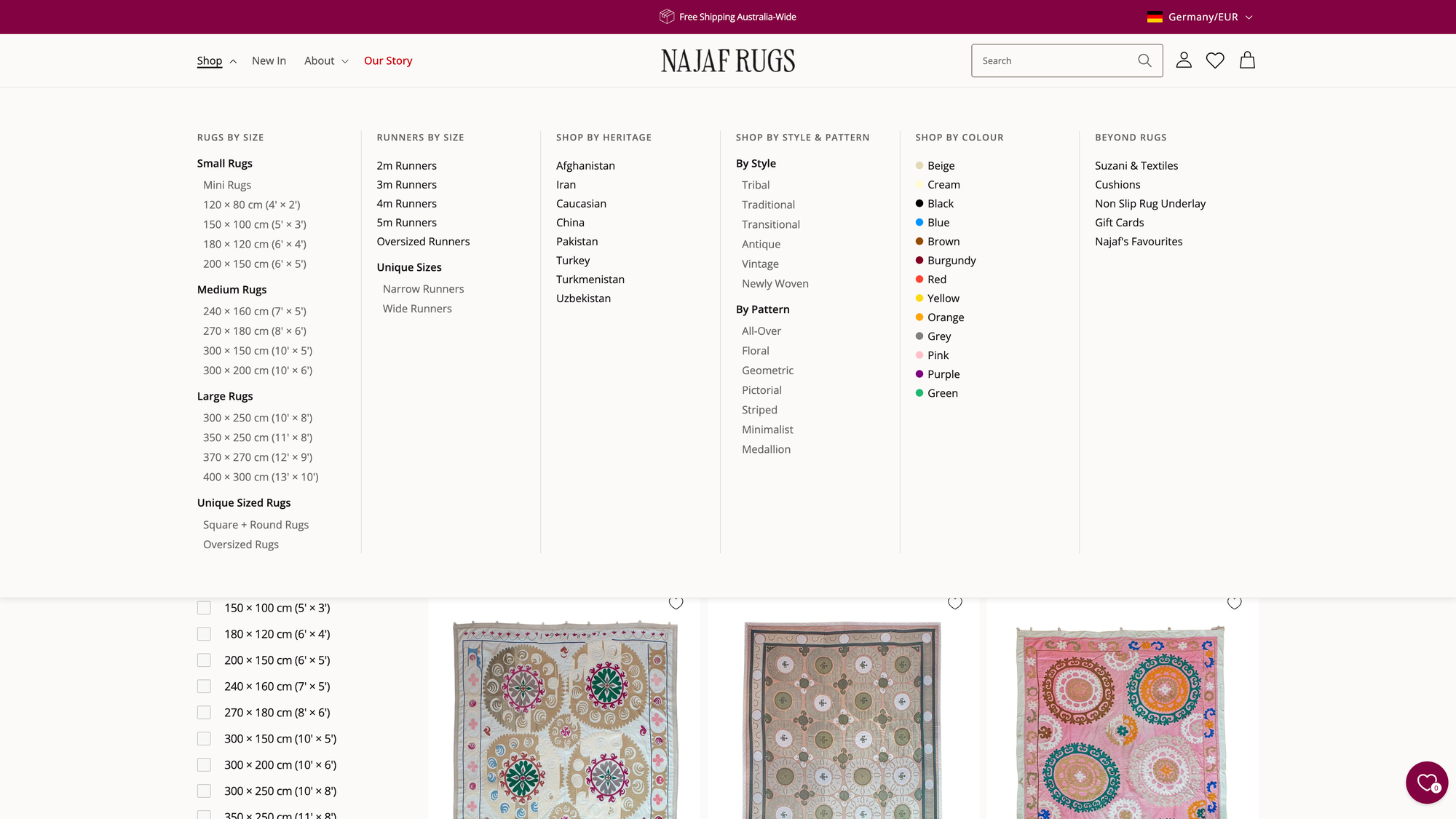Open Gift Cards link
Viewport: 1456px width, 819px height.
(1119, 223)
